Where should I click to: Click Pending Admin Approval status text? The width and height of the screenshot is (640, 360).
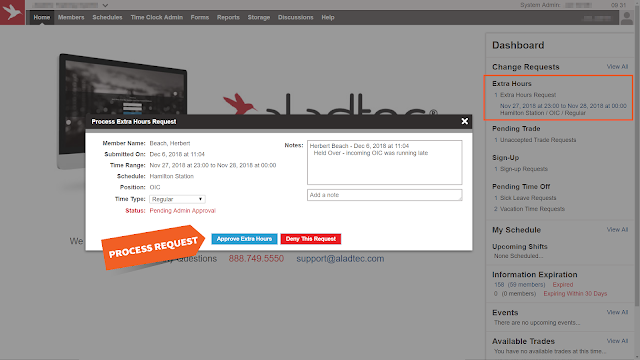(x=182, y=211)
